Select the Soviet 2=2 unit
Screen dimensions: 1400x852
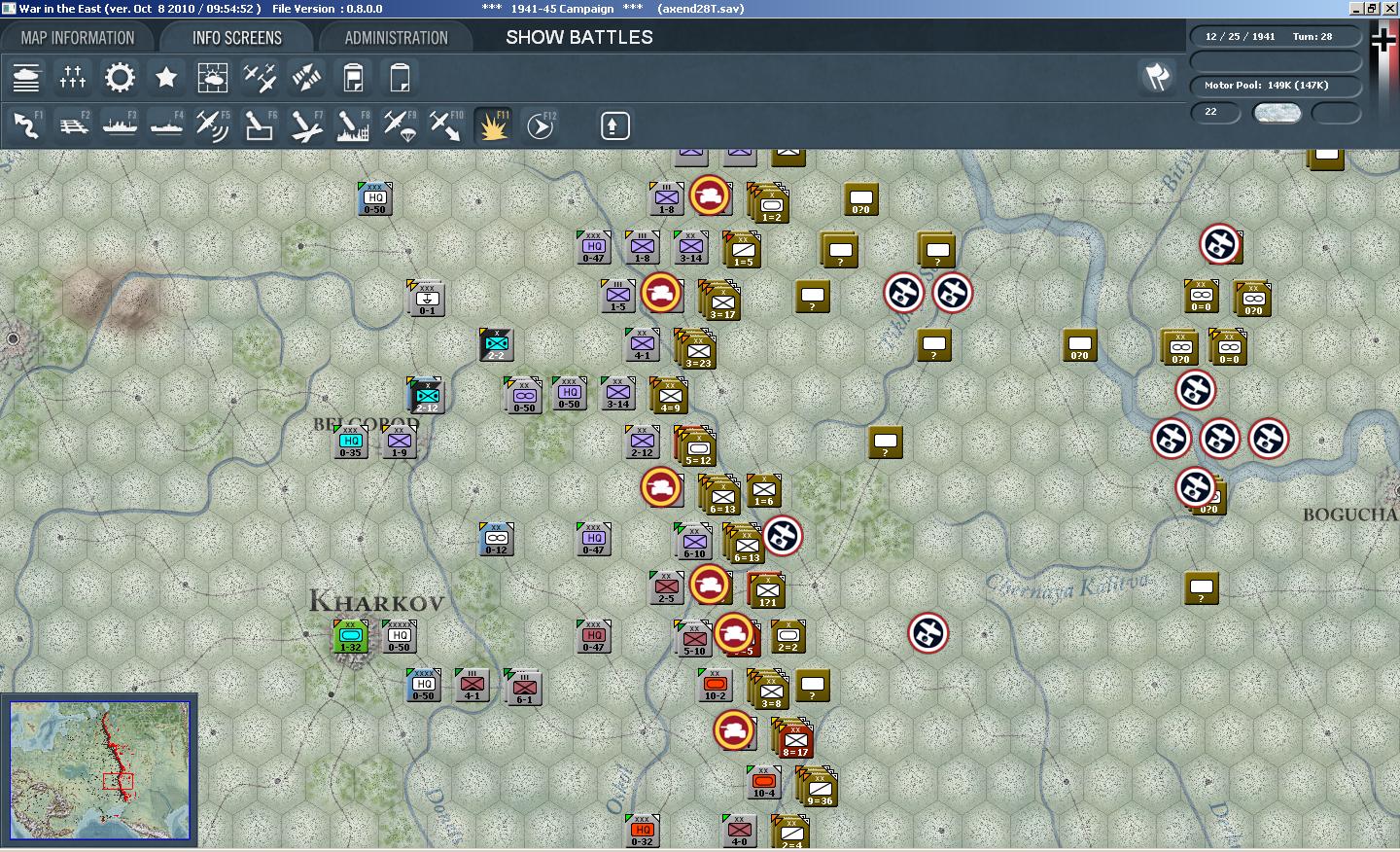click(x=788, y=636)
